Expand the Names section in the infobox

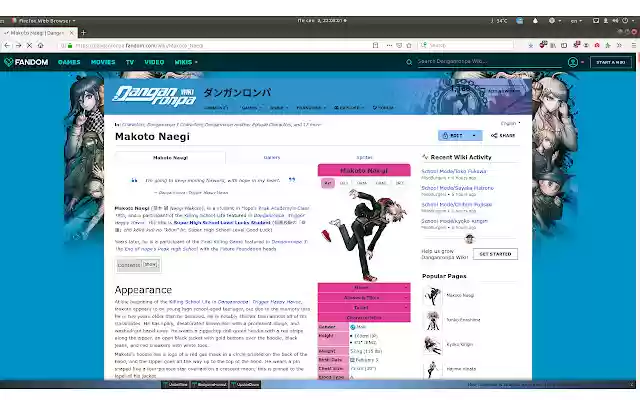[364, 288]
